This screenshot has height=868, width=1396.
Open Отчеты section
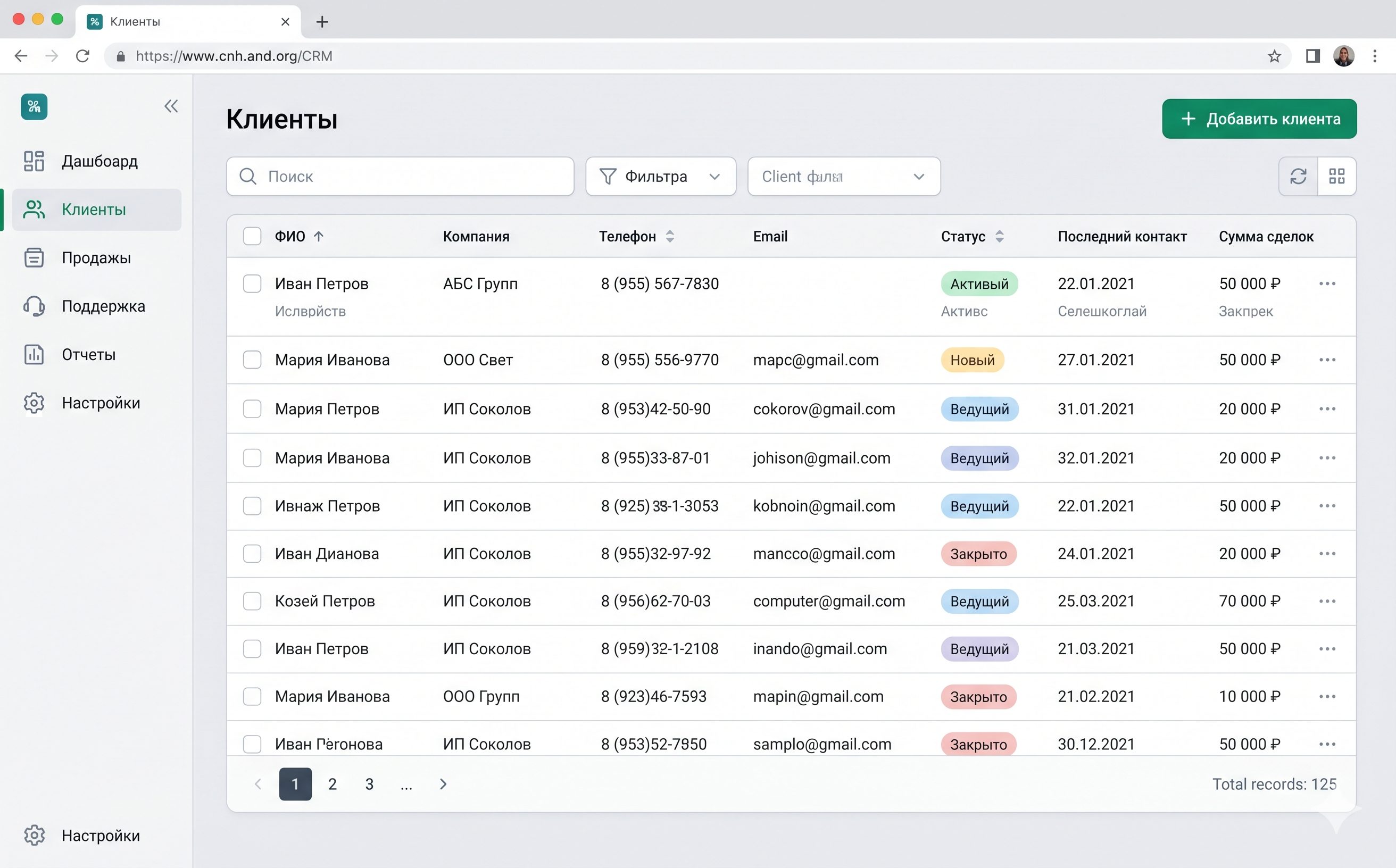(97, 354)
